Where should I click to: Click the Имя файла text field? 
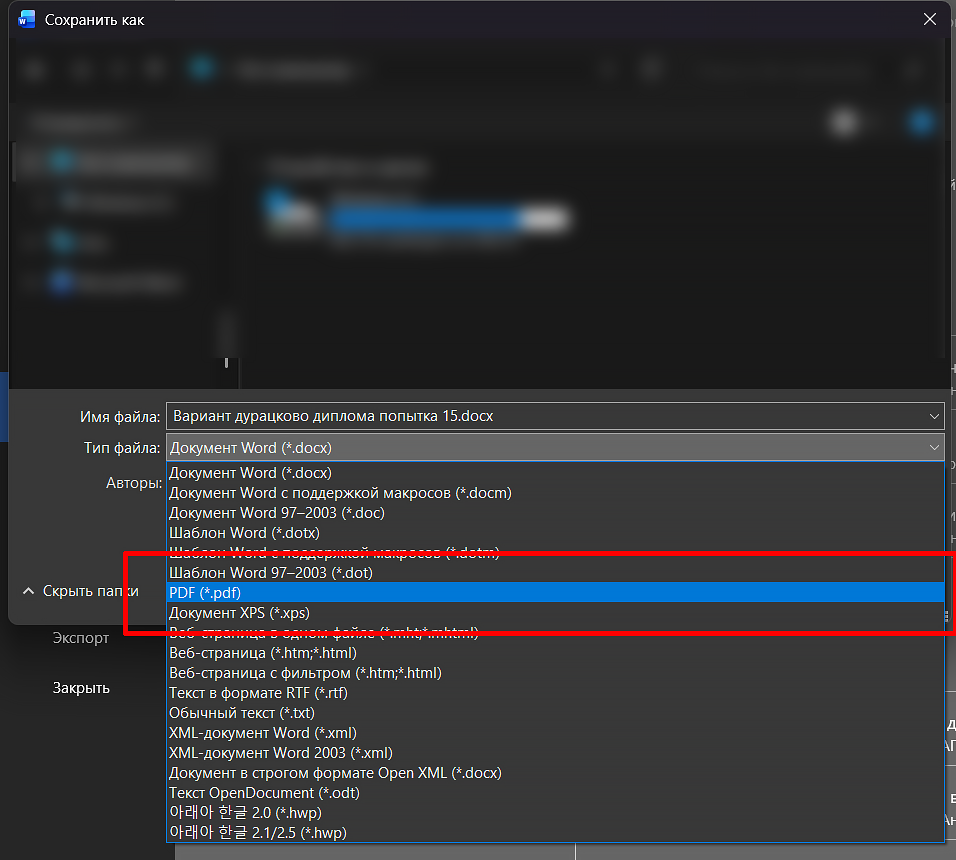(540, 416)
